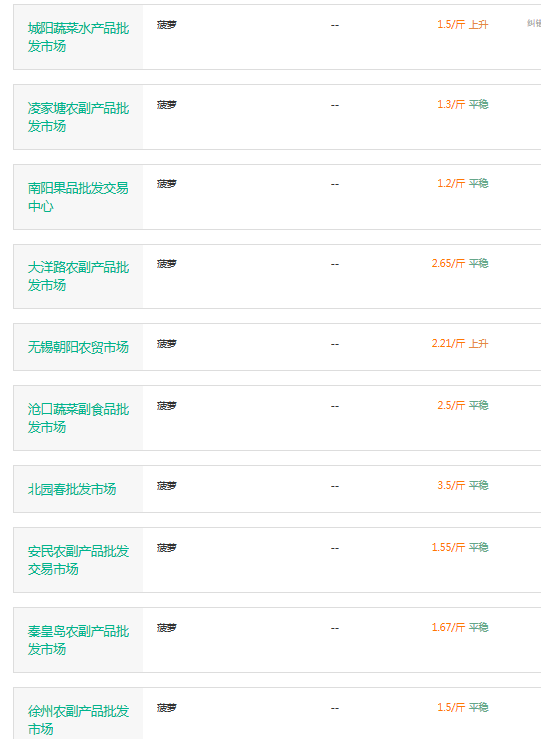This screenshot has height=739, width=541.
Task: Open the 凌家塘农副产品批发市场 market link
Action: point(78,117)
